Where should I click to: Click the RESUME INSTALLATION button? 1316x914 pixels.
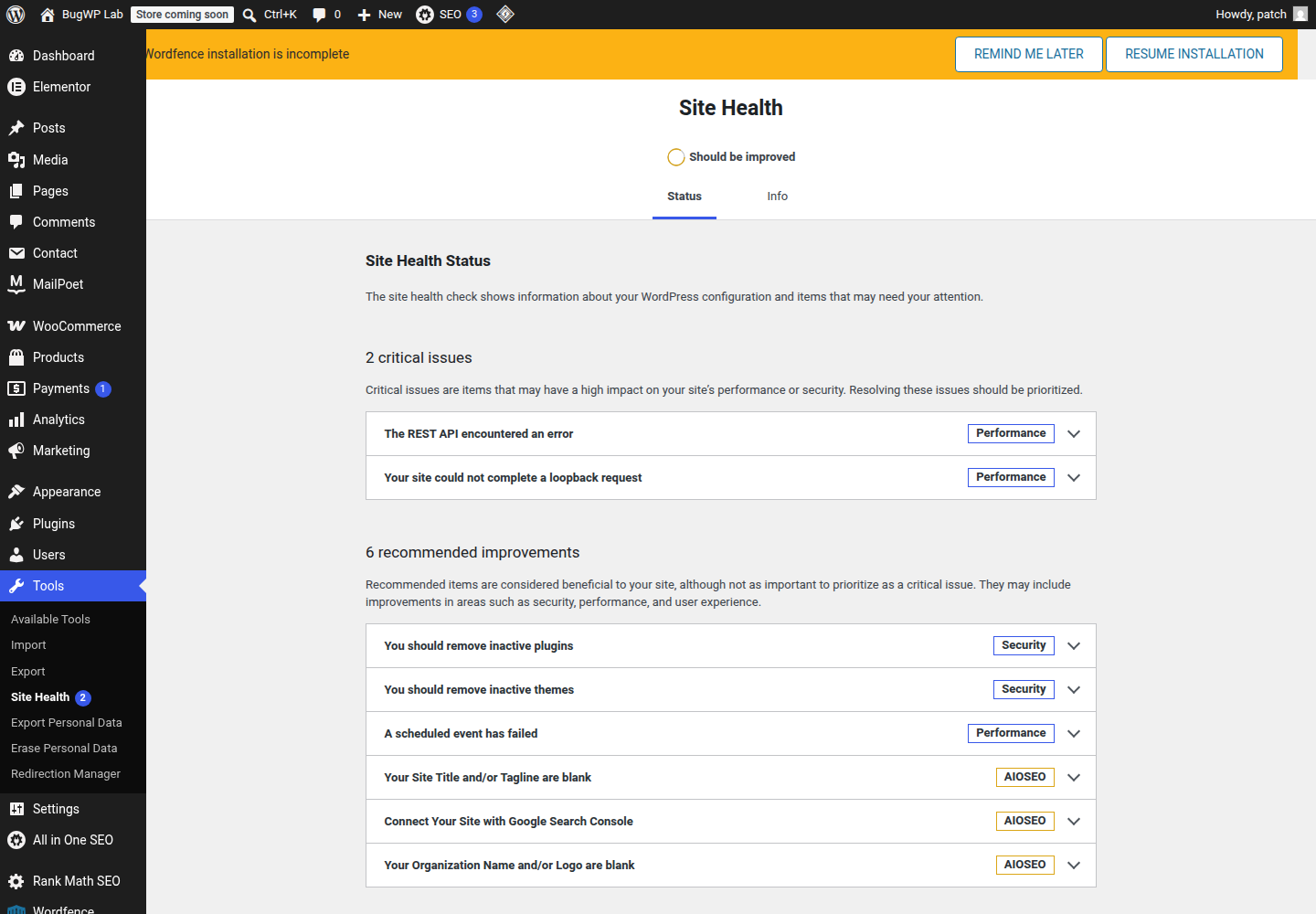[x=1194, y=54]
